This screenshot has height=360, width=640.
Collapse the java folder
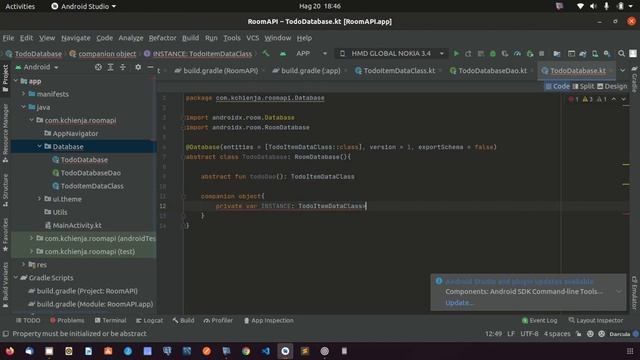coord(24,107)
